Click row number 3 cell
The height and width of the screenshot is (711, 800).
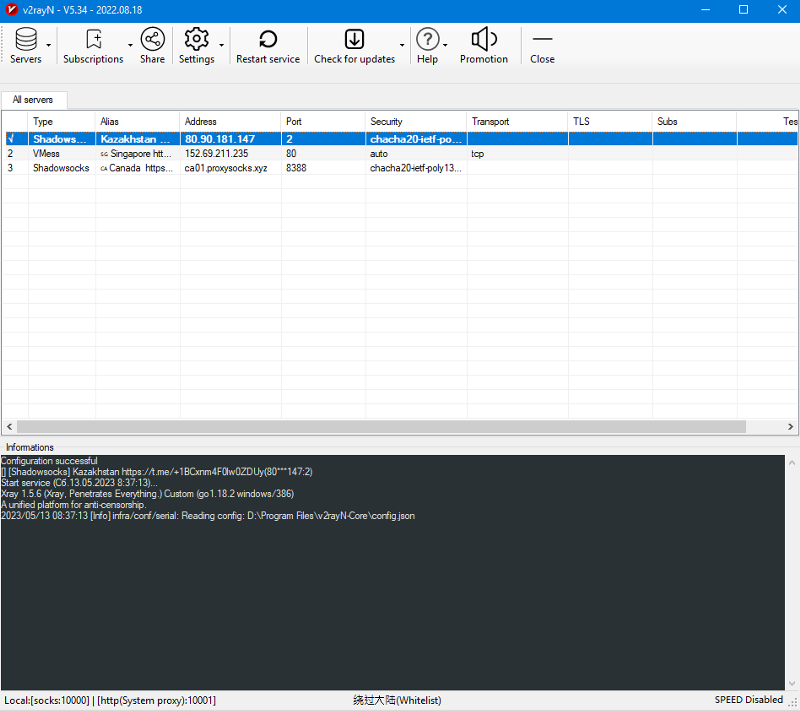pyautogui.click(x=10, y=168)
